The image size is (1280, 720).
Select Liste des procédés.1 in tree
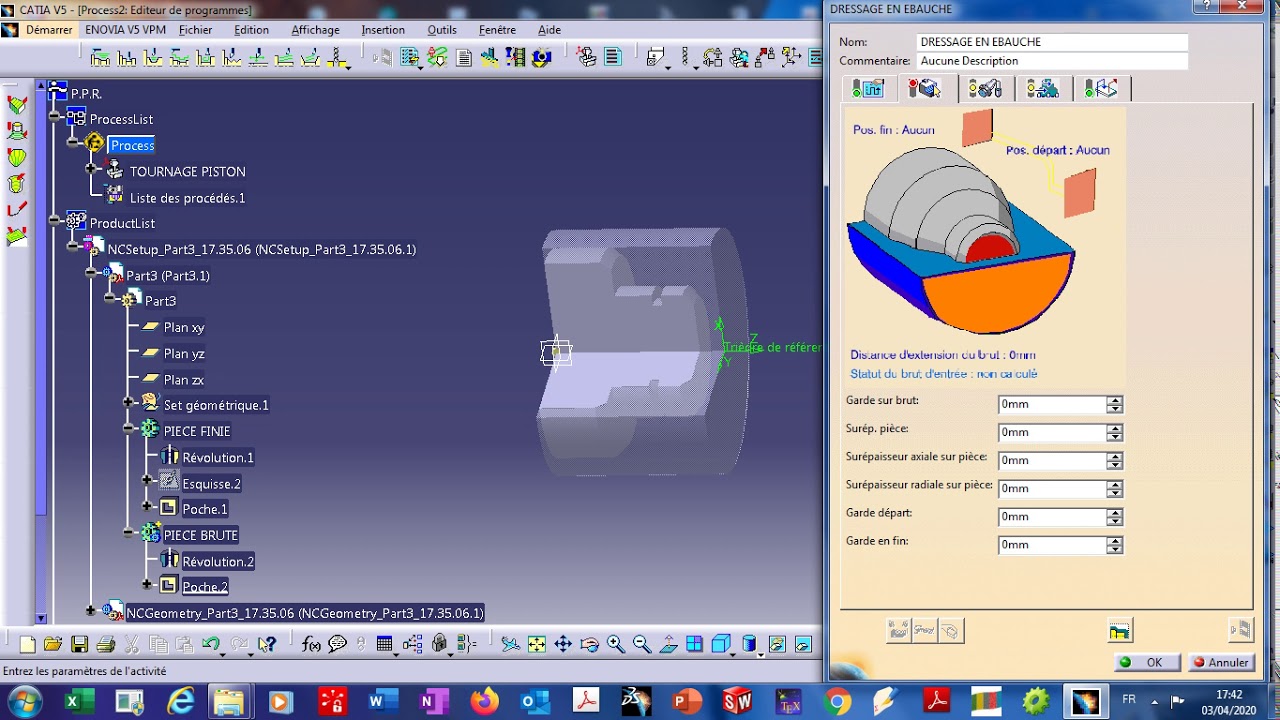[187, 198]
